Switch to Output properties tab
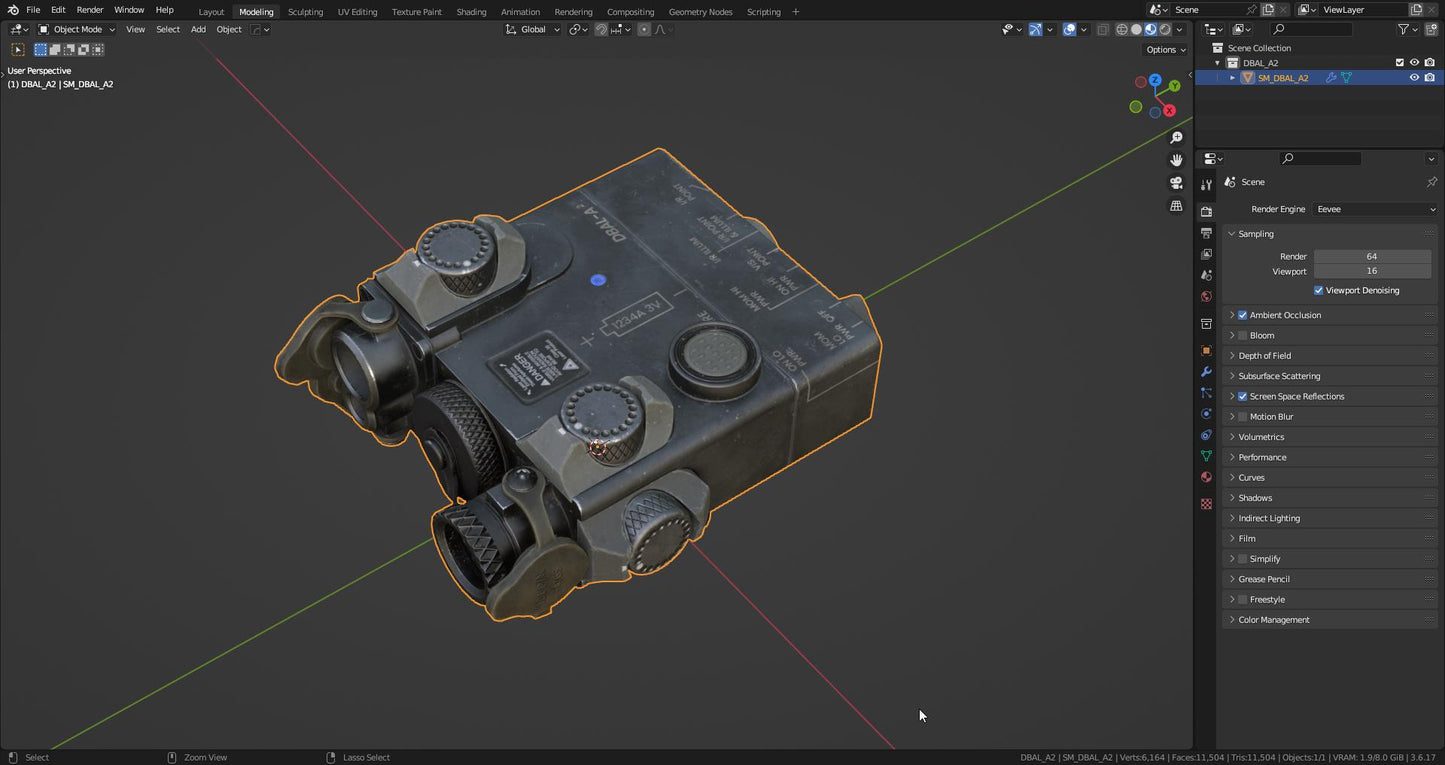Viewport: 1445px width, 765px height. 1206,233
